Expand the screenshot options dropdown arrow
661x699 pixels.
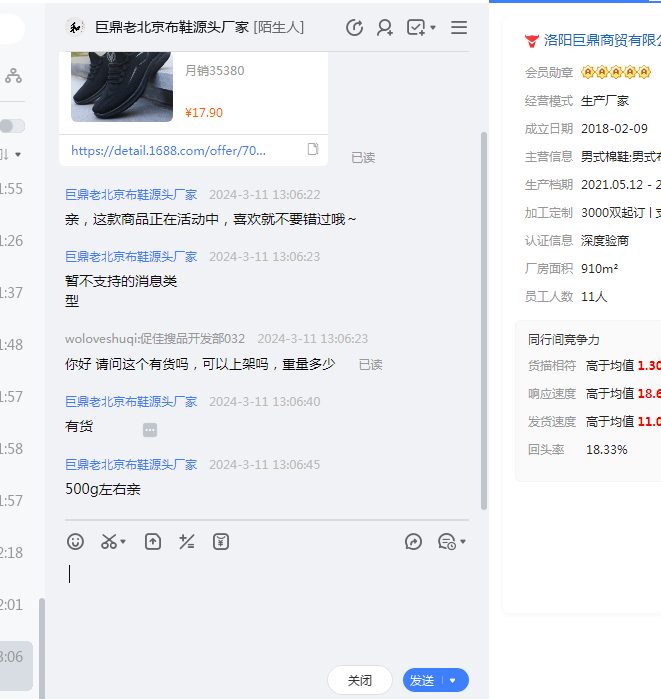point(124,542)
